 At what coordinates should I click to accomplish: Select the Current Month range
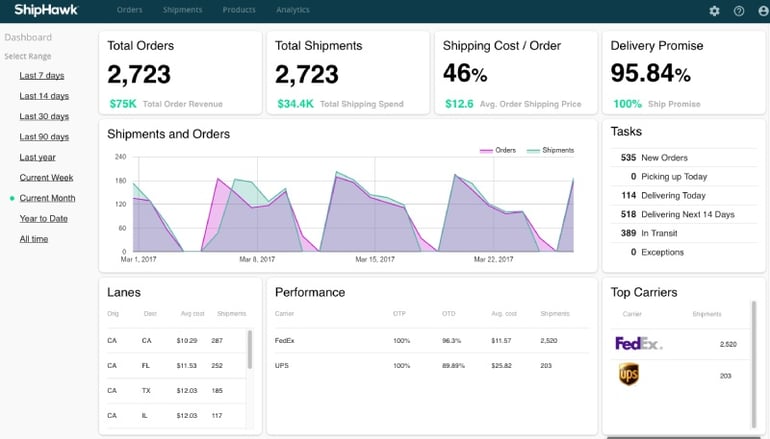pos(47,198)
